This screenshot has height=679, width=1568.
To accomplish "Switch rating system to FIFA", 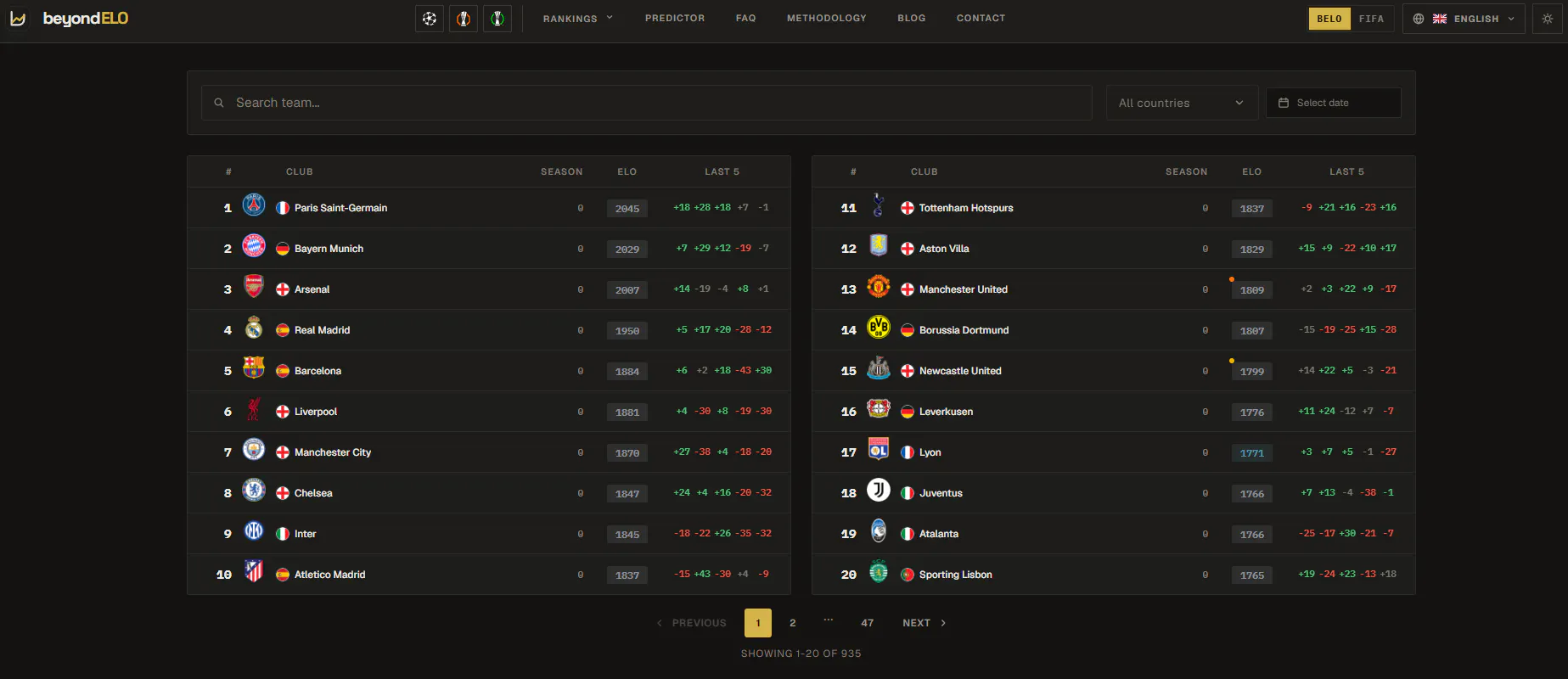I will click(x=1371, y=19).
